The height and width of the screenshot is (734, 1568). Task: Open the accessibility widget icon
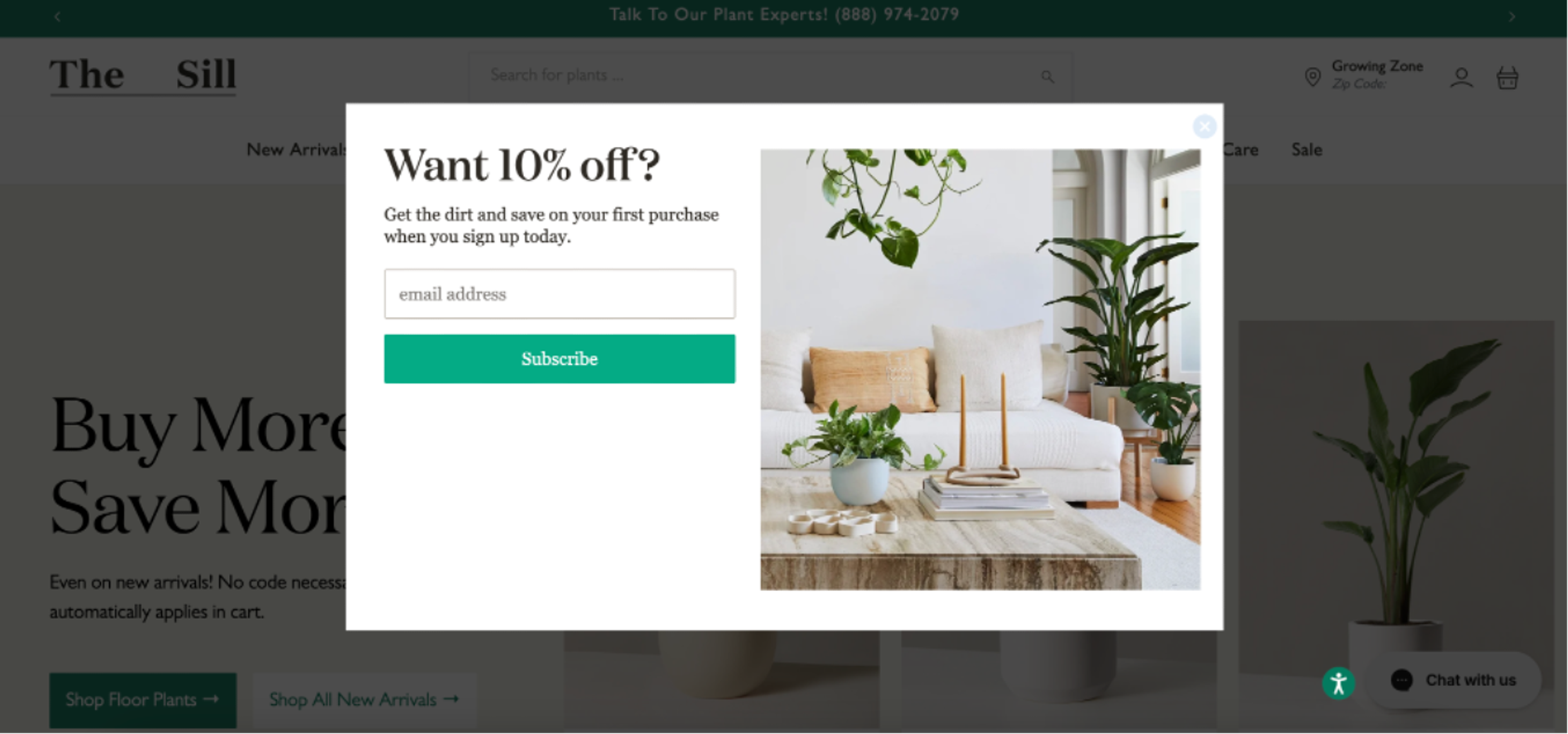[x=1339, y=683]
